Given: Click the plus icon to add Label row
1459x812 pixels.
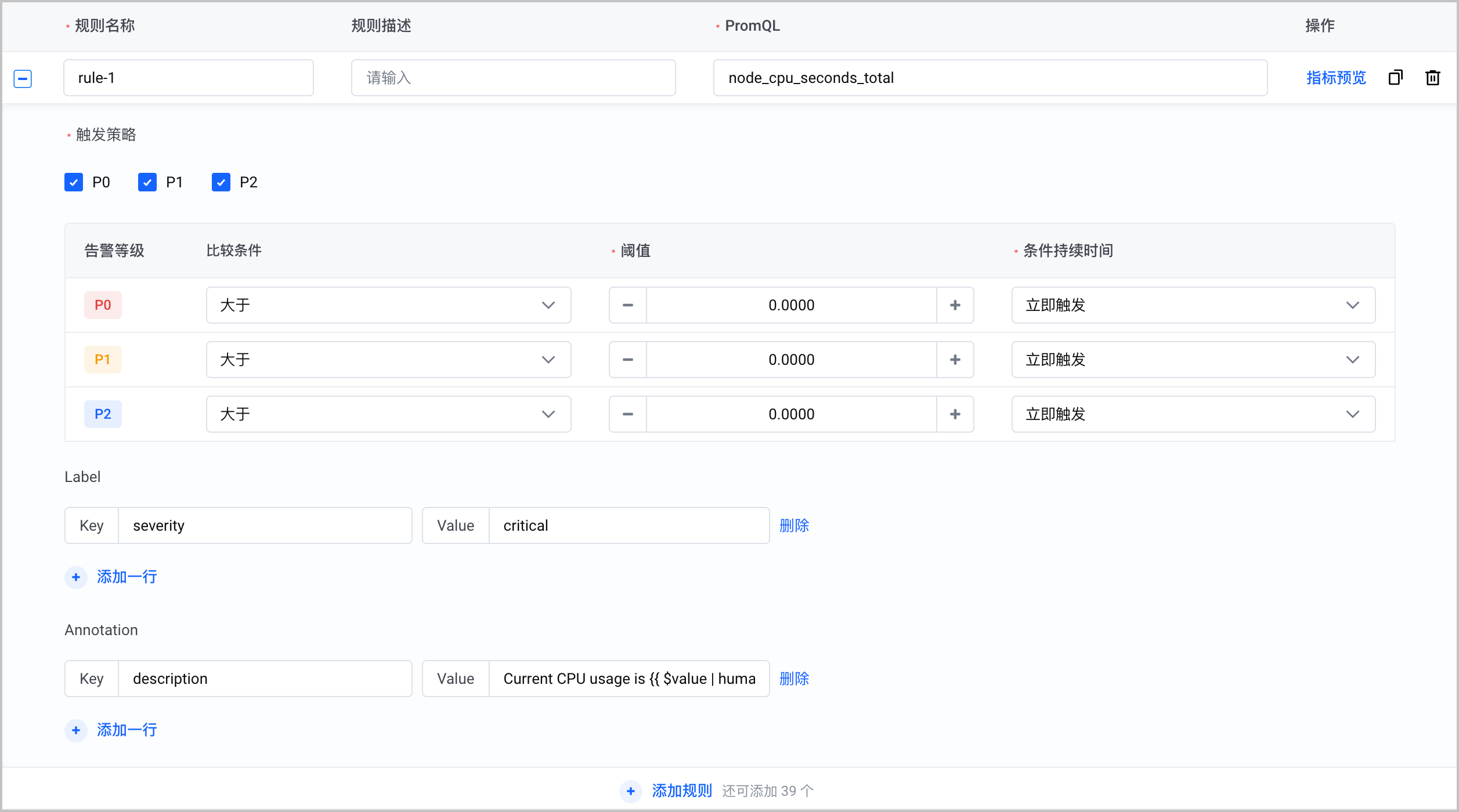Looking at the screenshot, I should 76,577.
